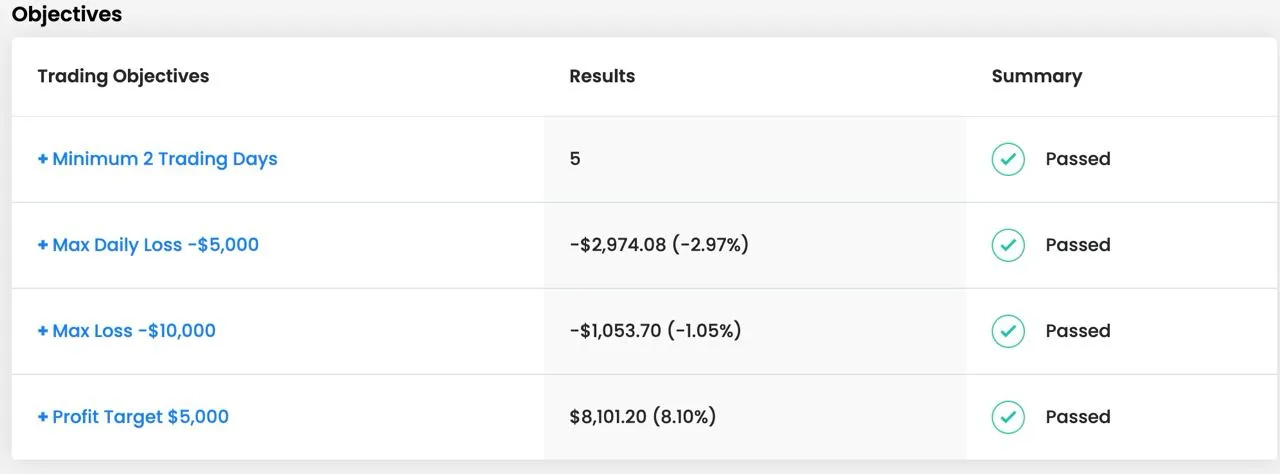Select the trading days result value 5

575,159
